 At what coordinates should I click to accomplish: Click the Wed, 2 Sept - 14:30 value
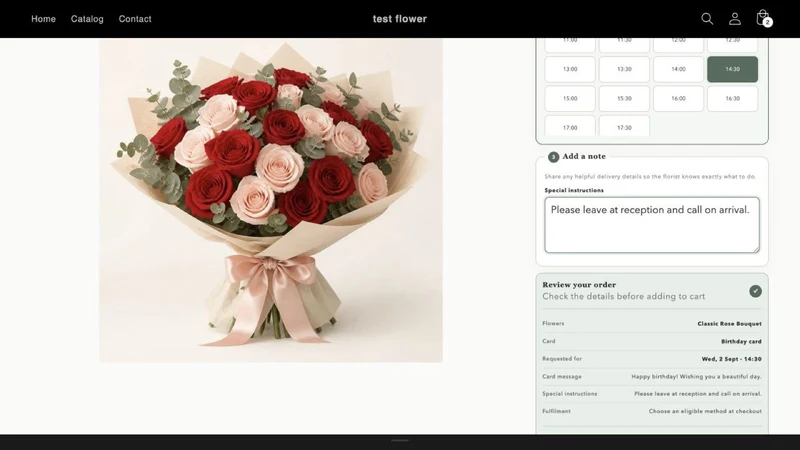pyautogui.click(x=731, y=359)
